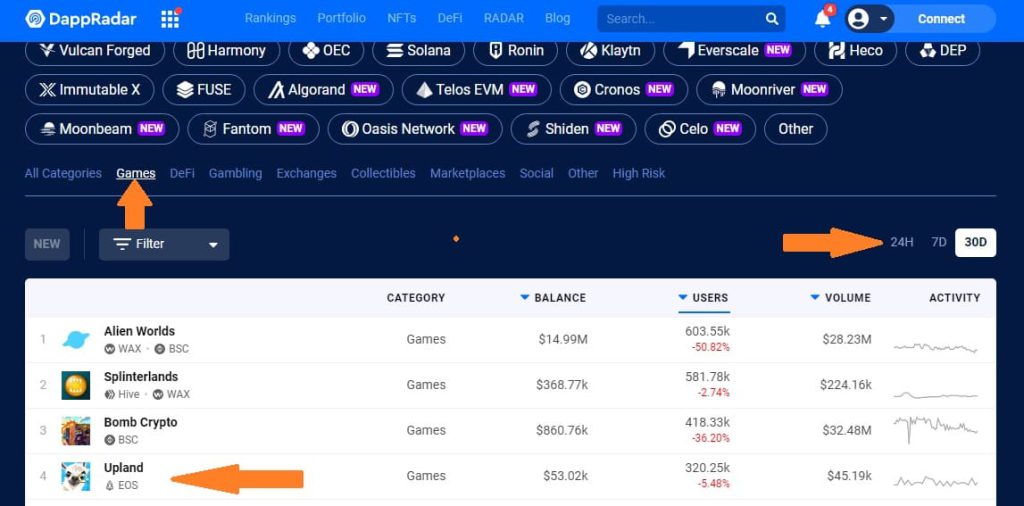Screen dimensions: 1024x506
Task: Filter by OEC chain
Action: (326, 50)
